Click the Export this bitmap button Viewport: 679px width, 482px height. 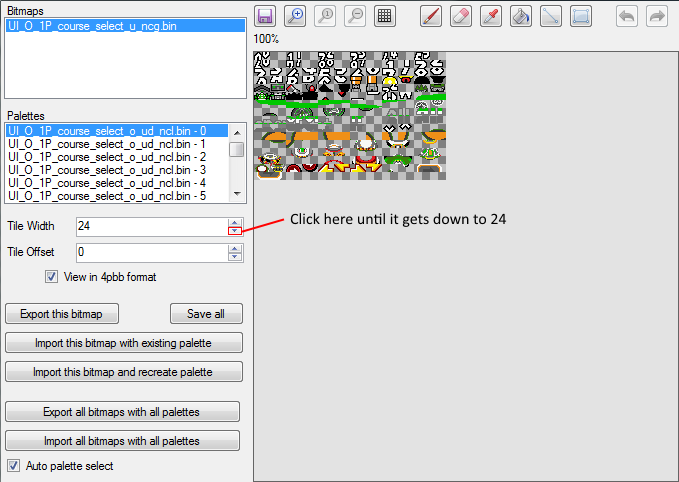pos(62,314)
